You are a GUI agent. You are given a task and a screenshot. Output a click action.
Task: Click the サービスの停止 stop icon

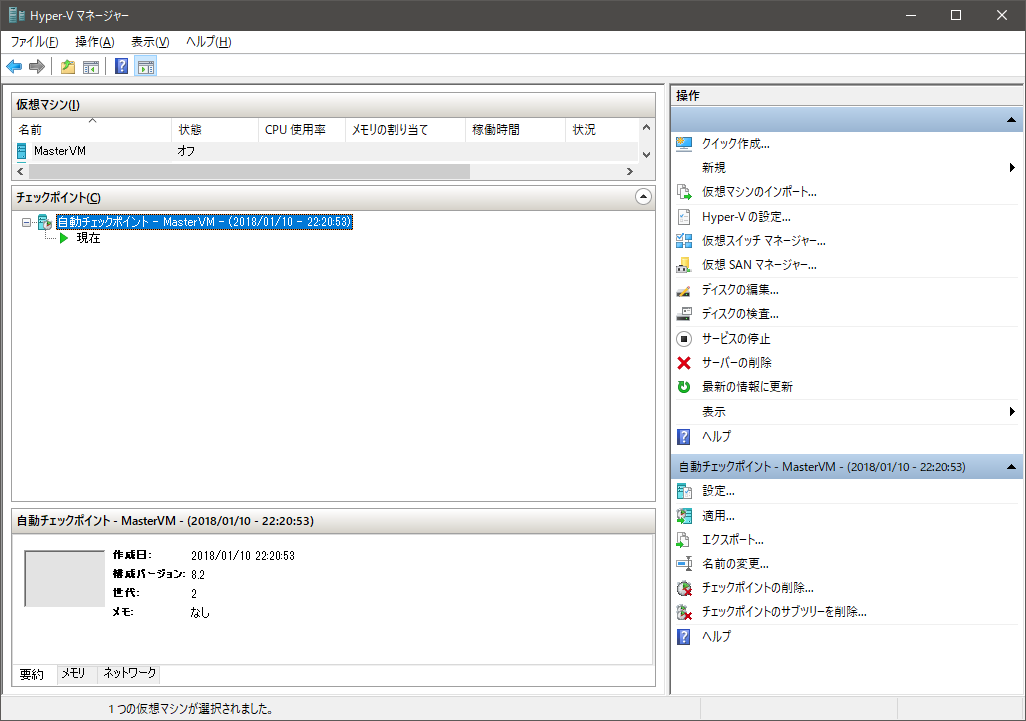pyautogui.click(x=685, y=338)
